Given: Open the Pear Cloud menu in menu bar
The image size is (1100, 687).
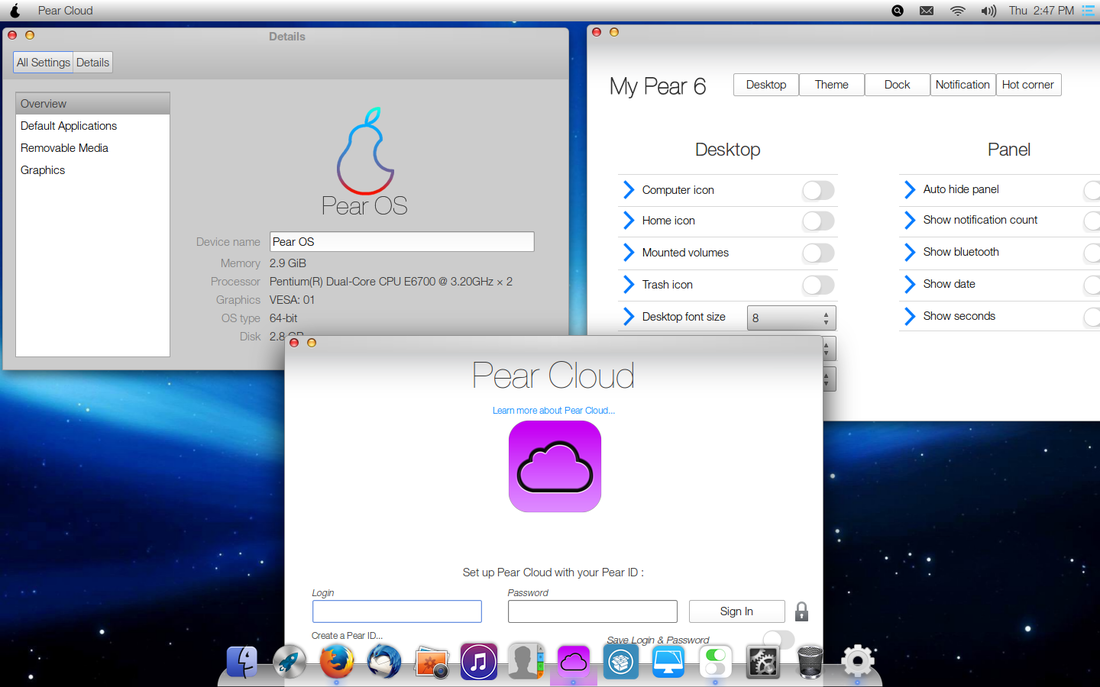Looking at the screenshot, I should pyautogui.click(x=65, y=11).
